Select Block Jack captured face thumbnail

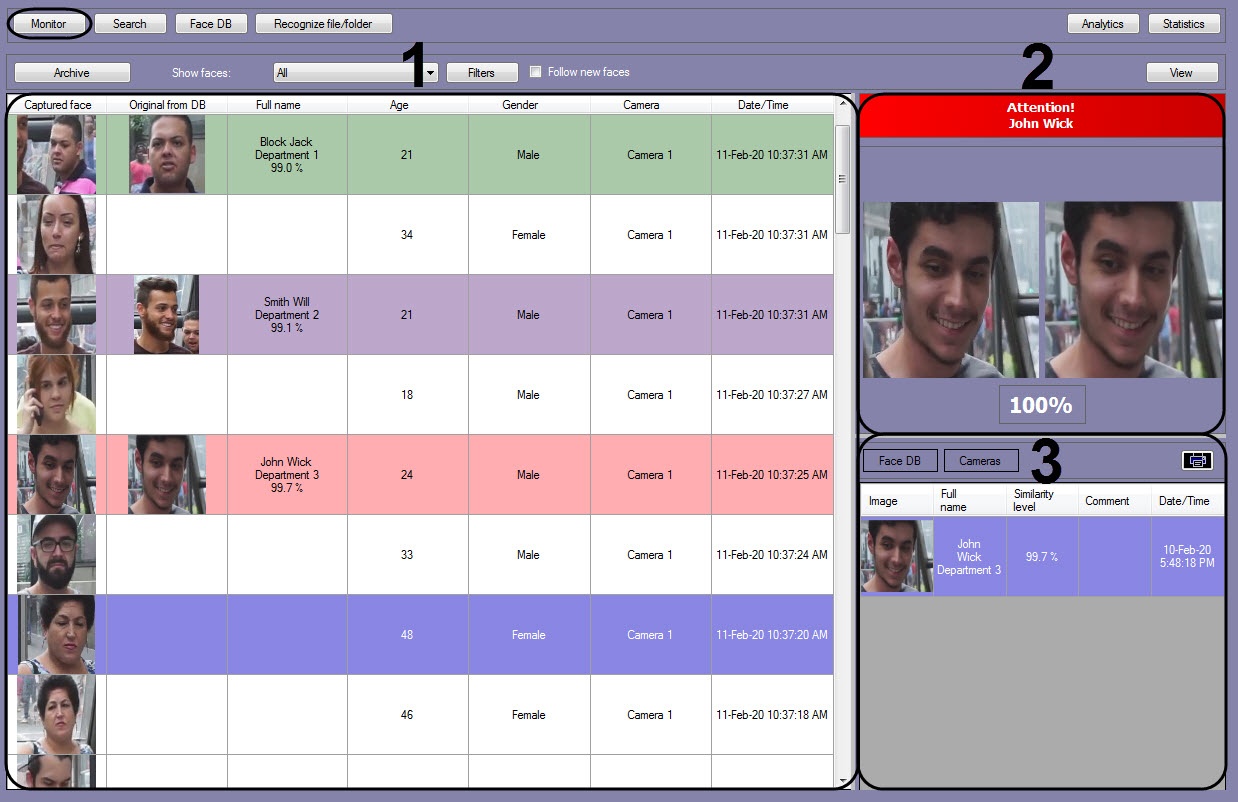pos(57,154)
